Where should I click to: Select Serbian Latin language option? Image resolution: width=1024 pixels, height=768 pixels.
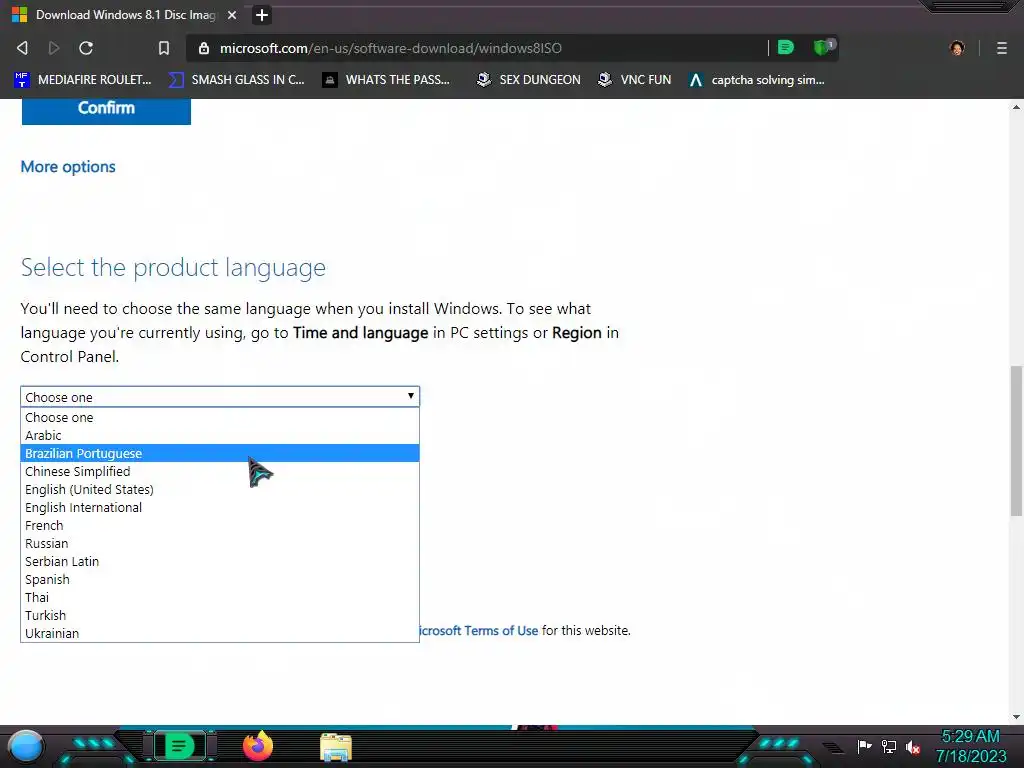coord(219,561)
